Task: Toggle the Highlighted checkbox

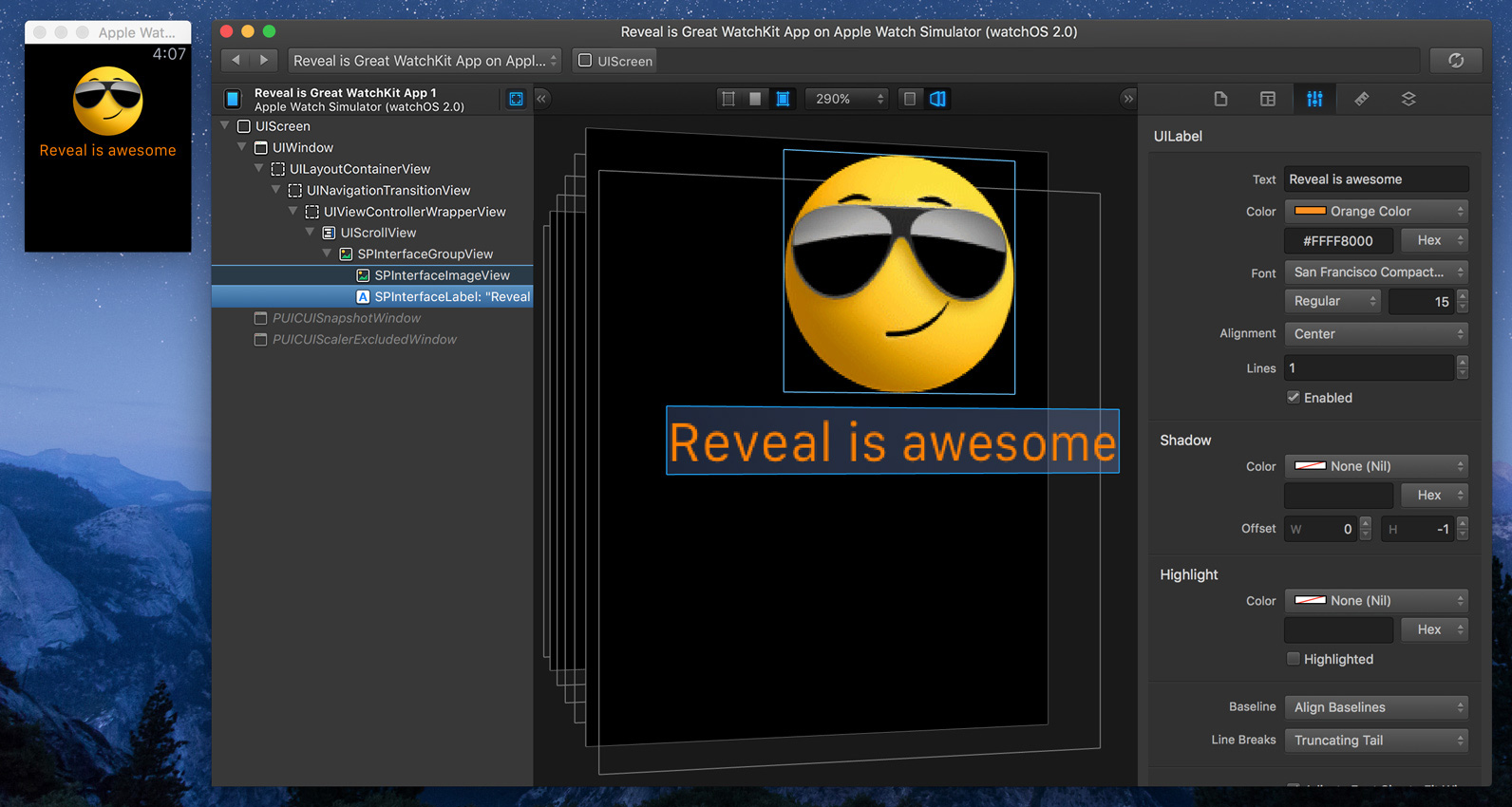Action: [1293, 658]
